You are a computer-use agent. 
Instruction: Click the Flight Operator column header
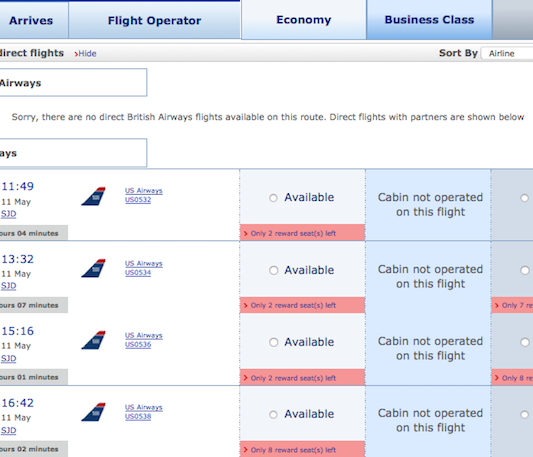tap(154, 20)
